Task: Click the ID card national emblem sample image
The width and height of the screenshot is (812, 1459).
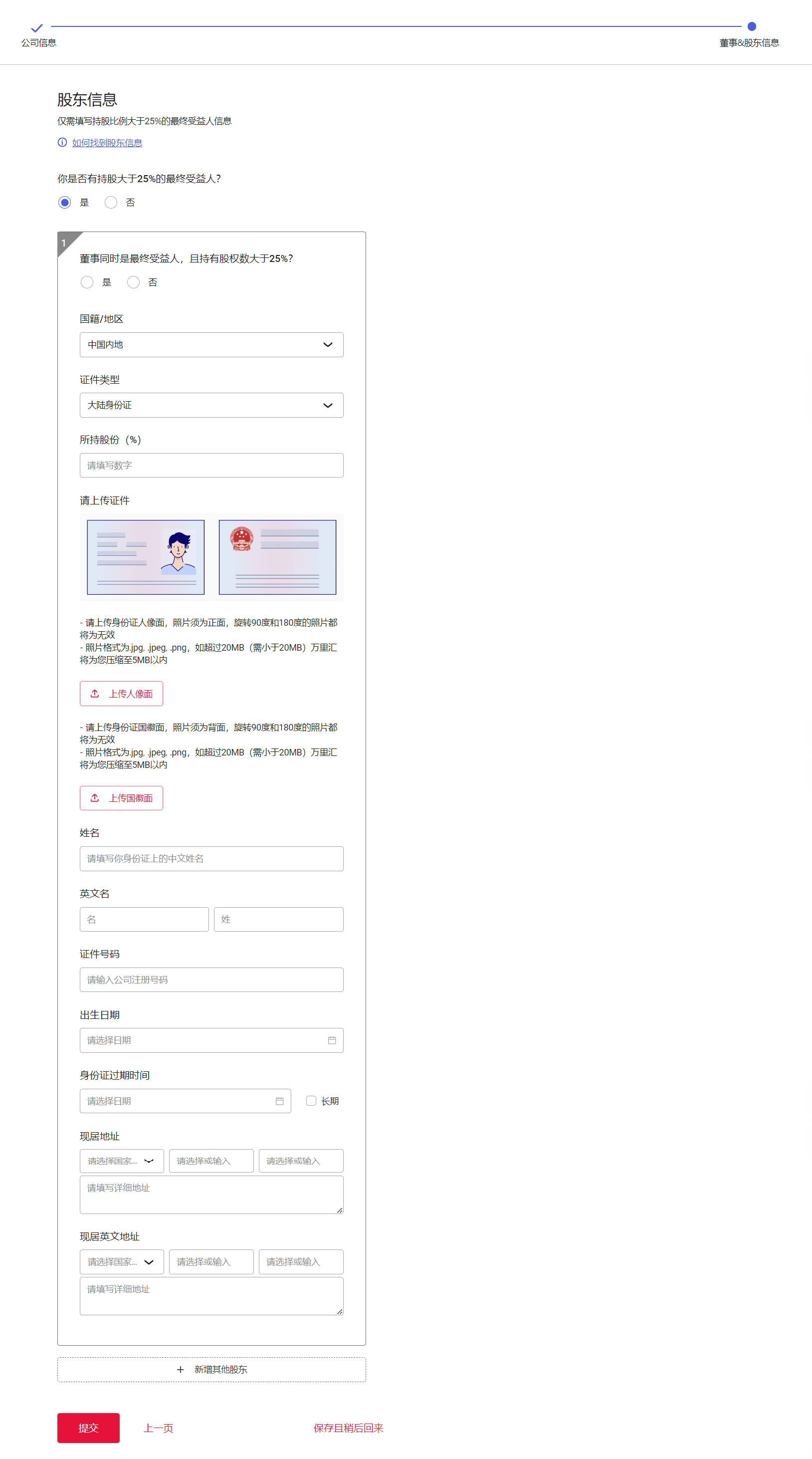Action: click(277, 557)
